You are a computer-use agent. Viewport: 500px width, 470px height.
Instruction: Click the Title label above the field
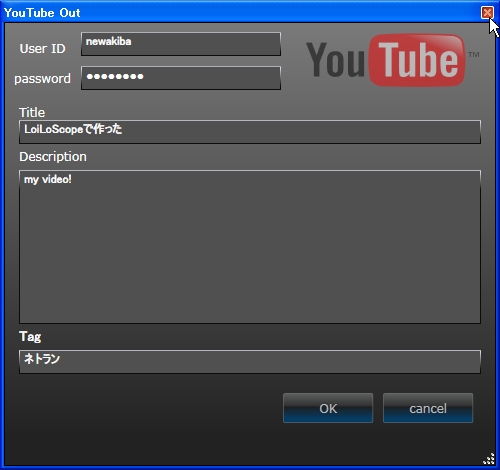[32, 112]
